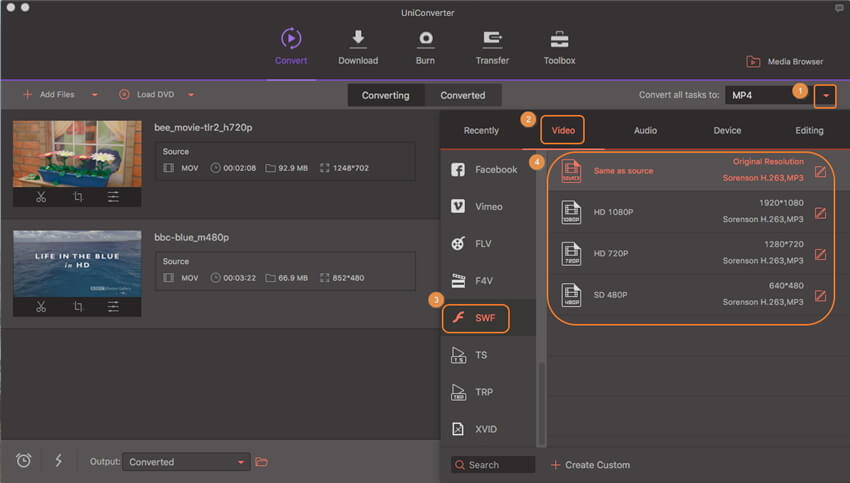Open the Recently tab
The height and width of the screenshot is (483, 850).
(x=481, y=131)
